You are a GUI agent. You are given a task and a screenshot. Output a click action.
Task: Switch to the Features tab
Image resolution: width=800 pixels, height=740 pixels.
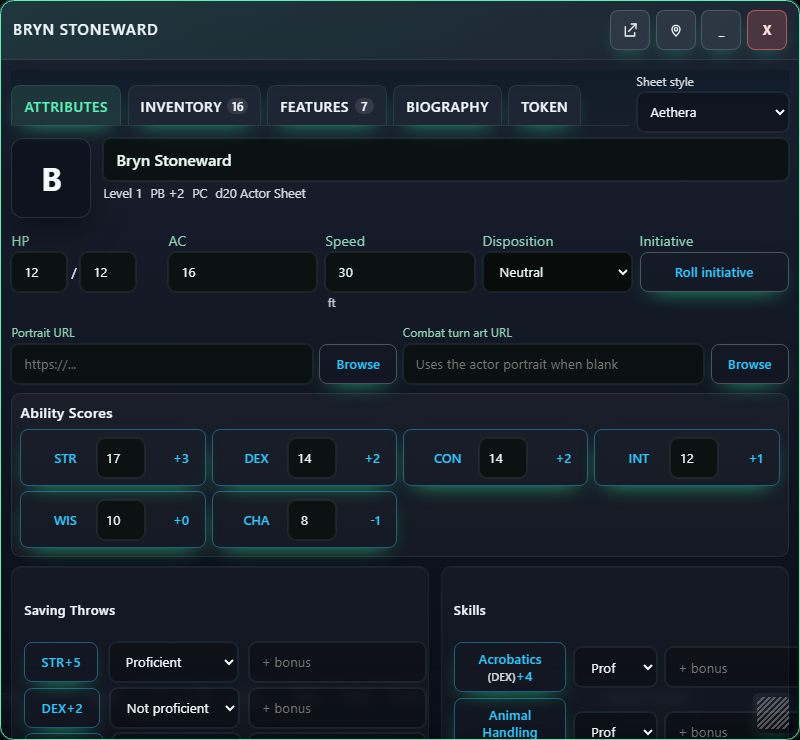(x=327, y=107)
